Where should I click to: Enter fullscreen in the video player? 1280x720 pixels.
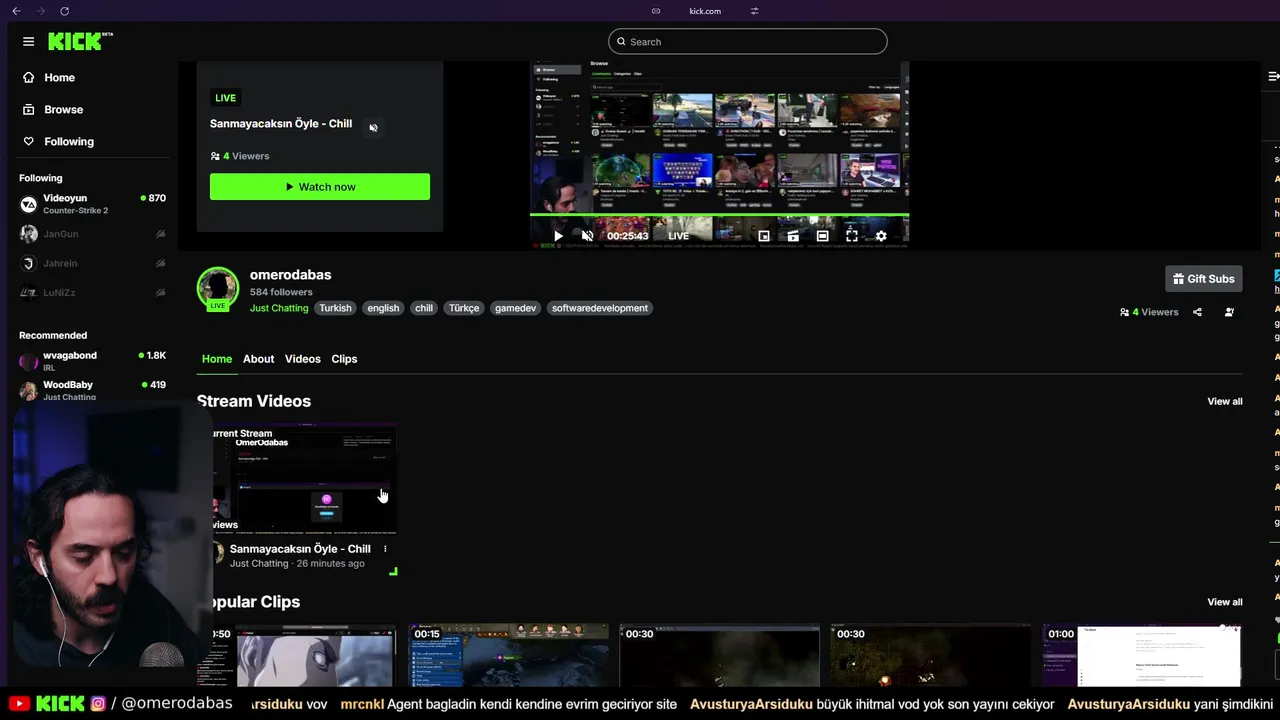[852, 236]
